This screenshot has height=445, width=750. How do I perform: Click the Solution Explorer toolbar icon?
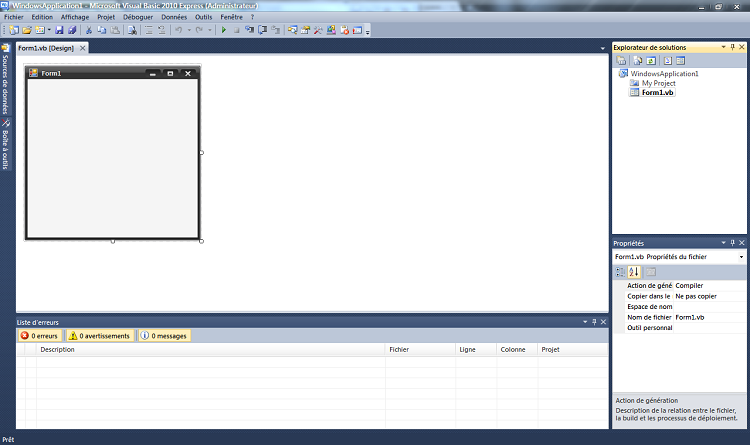click(x=292, y=30)
